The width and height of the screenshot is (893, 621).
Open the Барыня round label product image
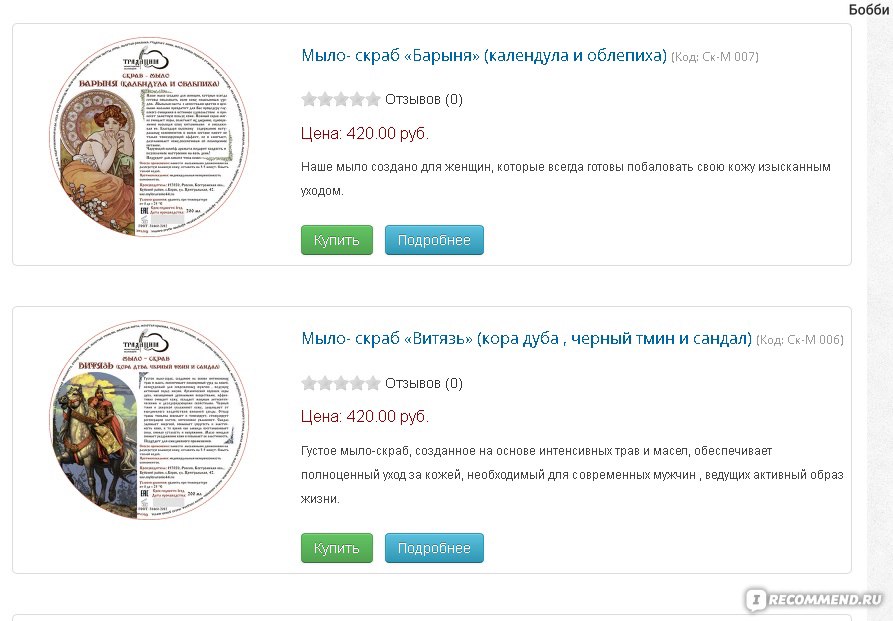pyautogui.click(x=149, y=137)
